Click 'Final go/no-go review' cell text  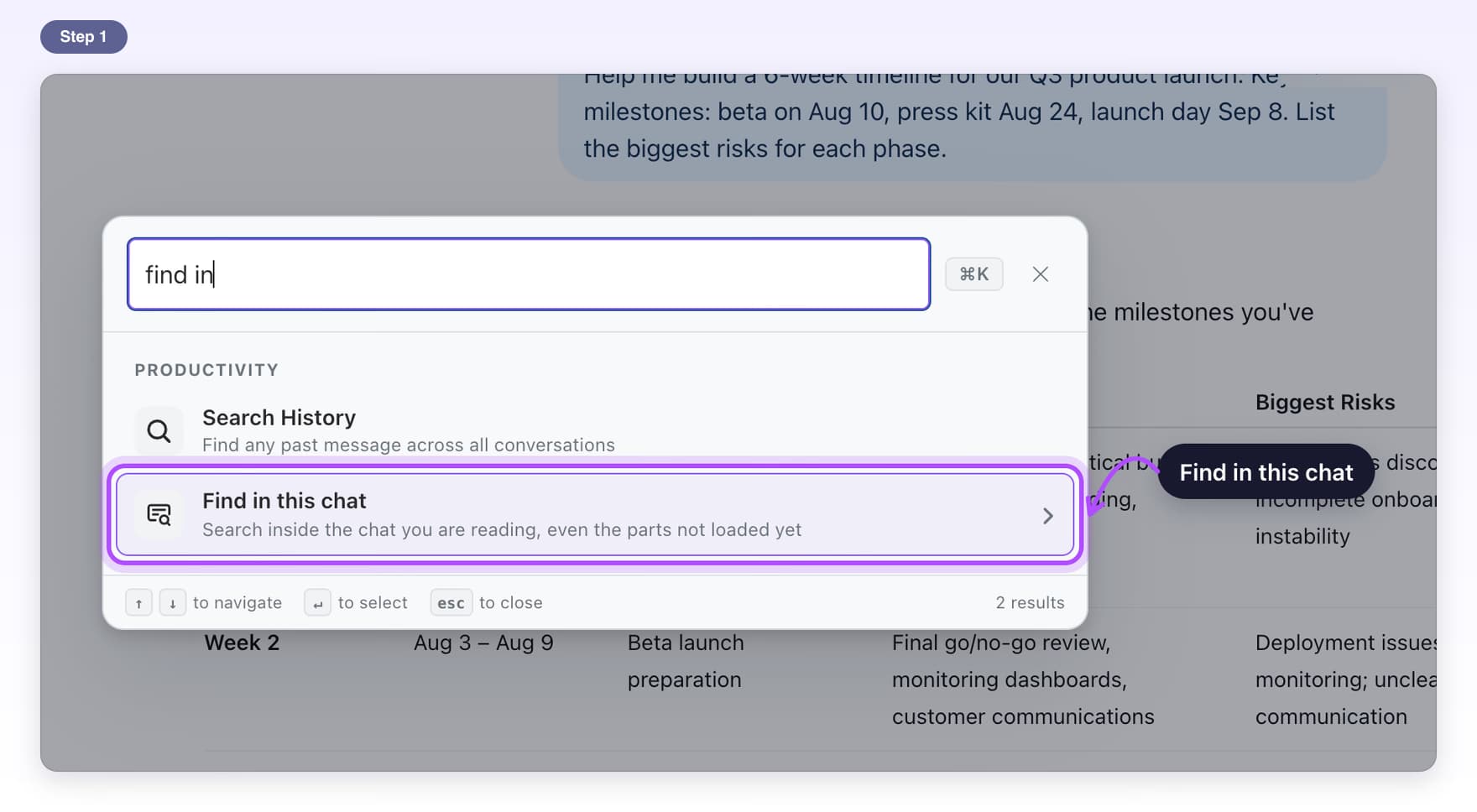1000,643
